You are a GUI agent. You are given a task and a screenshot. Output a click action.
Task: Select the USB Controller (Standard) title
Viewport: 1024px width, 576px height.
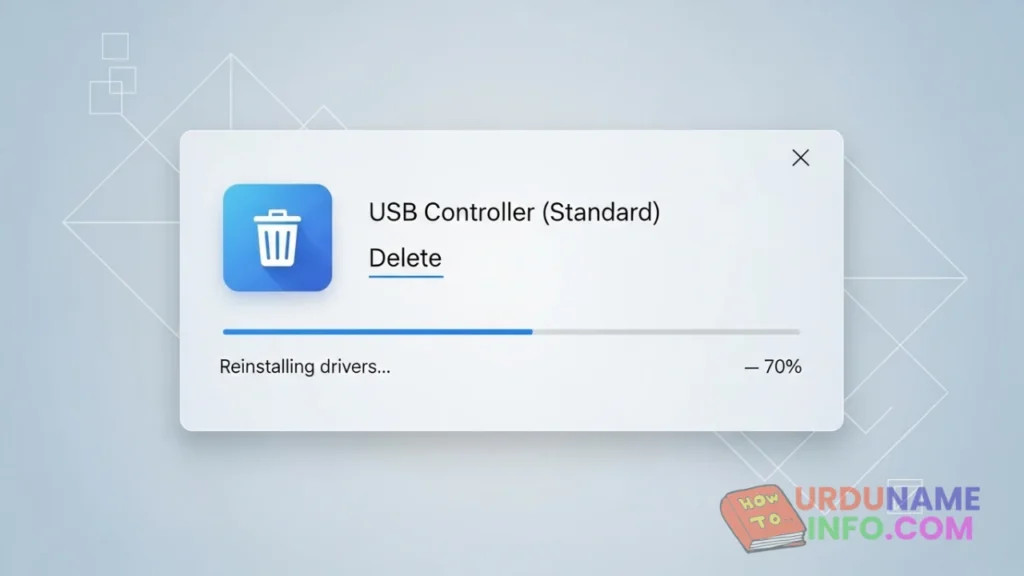[x=514, y=212]
